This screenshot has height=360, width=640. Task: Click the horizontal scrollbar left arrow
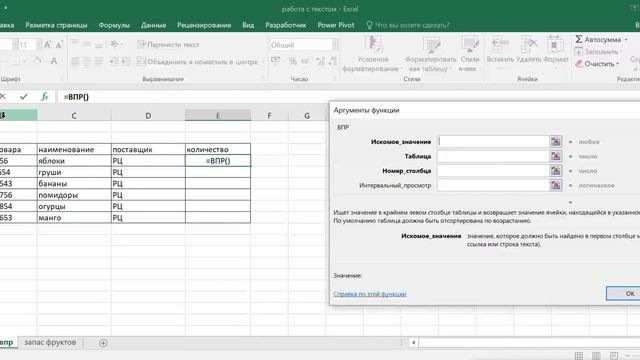413,343
